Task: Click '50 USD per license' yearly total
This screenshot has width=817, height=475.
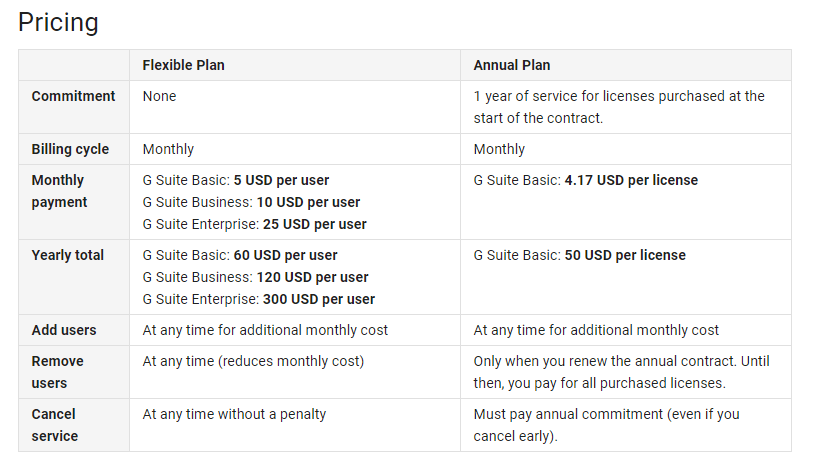Action: 625,255
